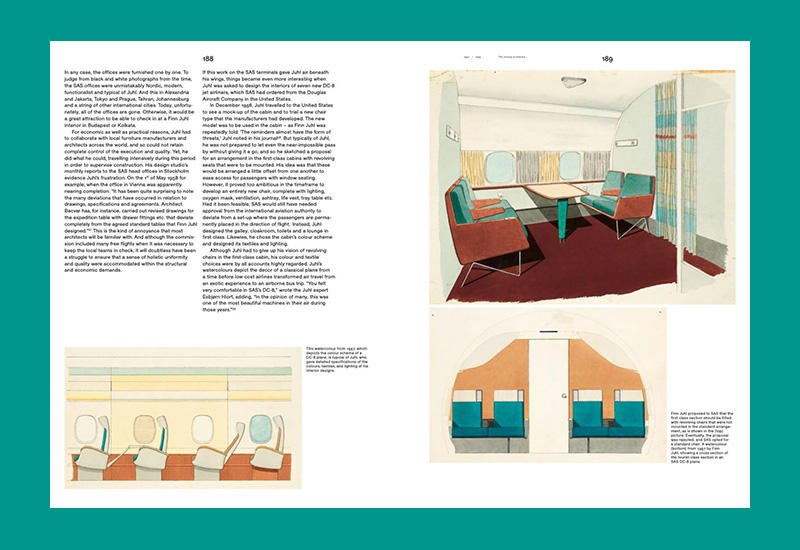
Task: Click caption beginning "This watercolour from"
Action: pyautogui.click(x=337, y=360)
